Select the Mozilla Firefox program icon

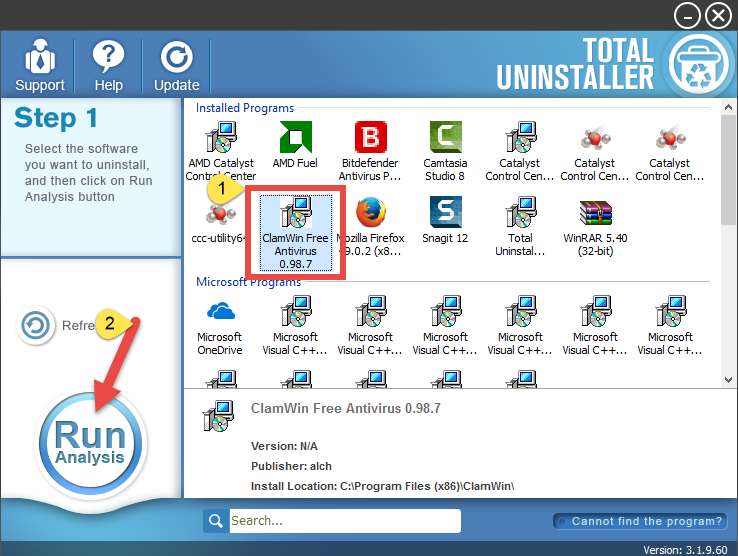(x=371, y=226)
